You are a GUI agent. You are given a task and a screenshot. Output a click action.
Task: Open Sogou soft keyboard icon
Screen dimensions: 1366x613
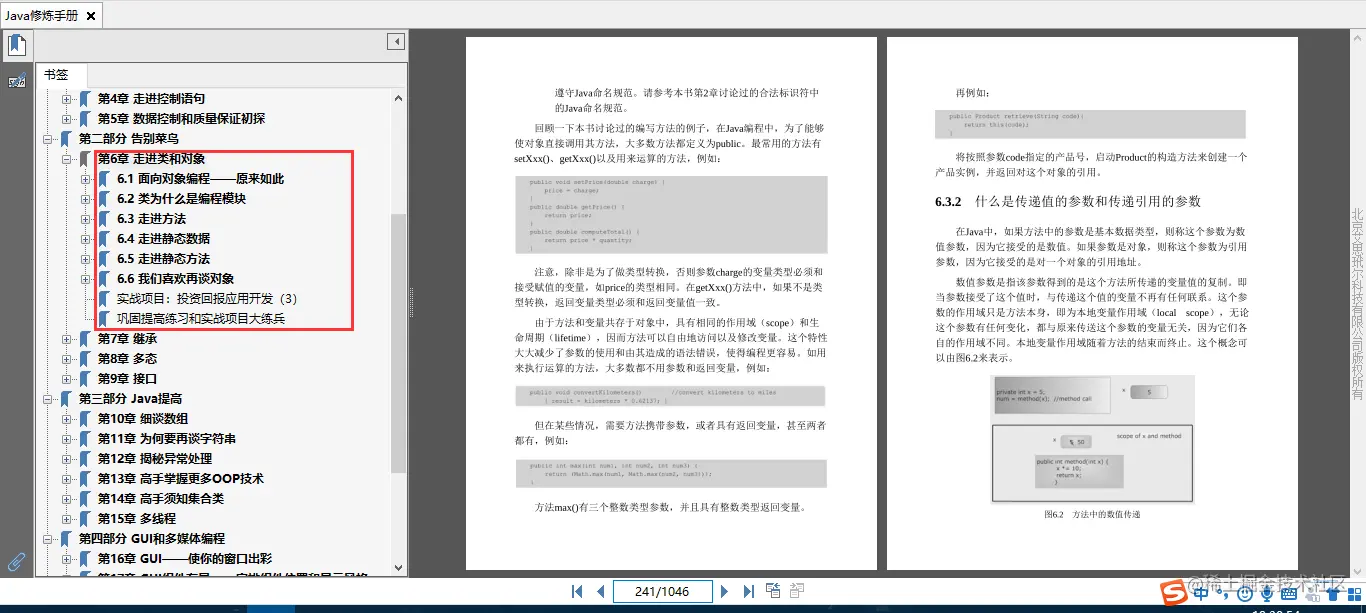pyautogui.click(x=1289, y=594)
